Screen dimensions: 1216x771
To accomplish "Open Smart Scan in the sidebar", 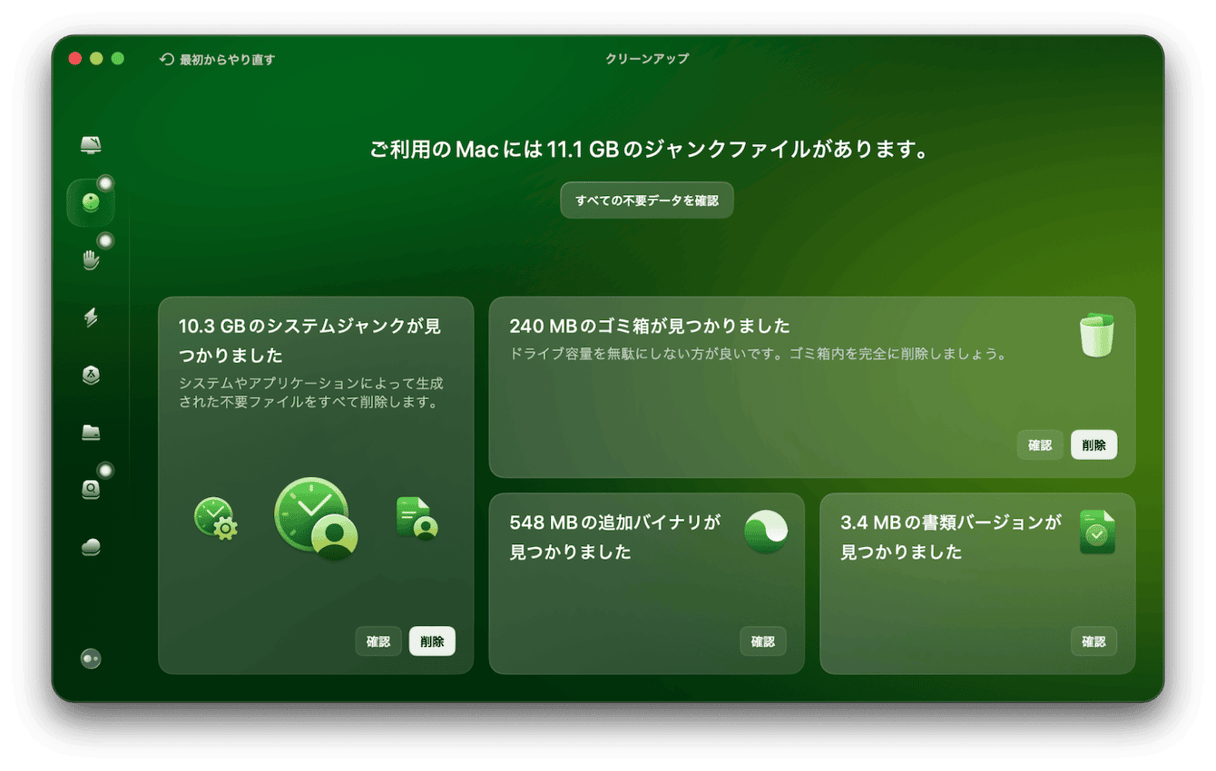I will pyautogui.click(x=91, y=143).
